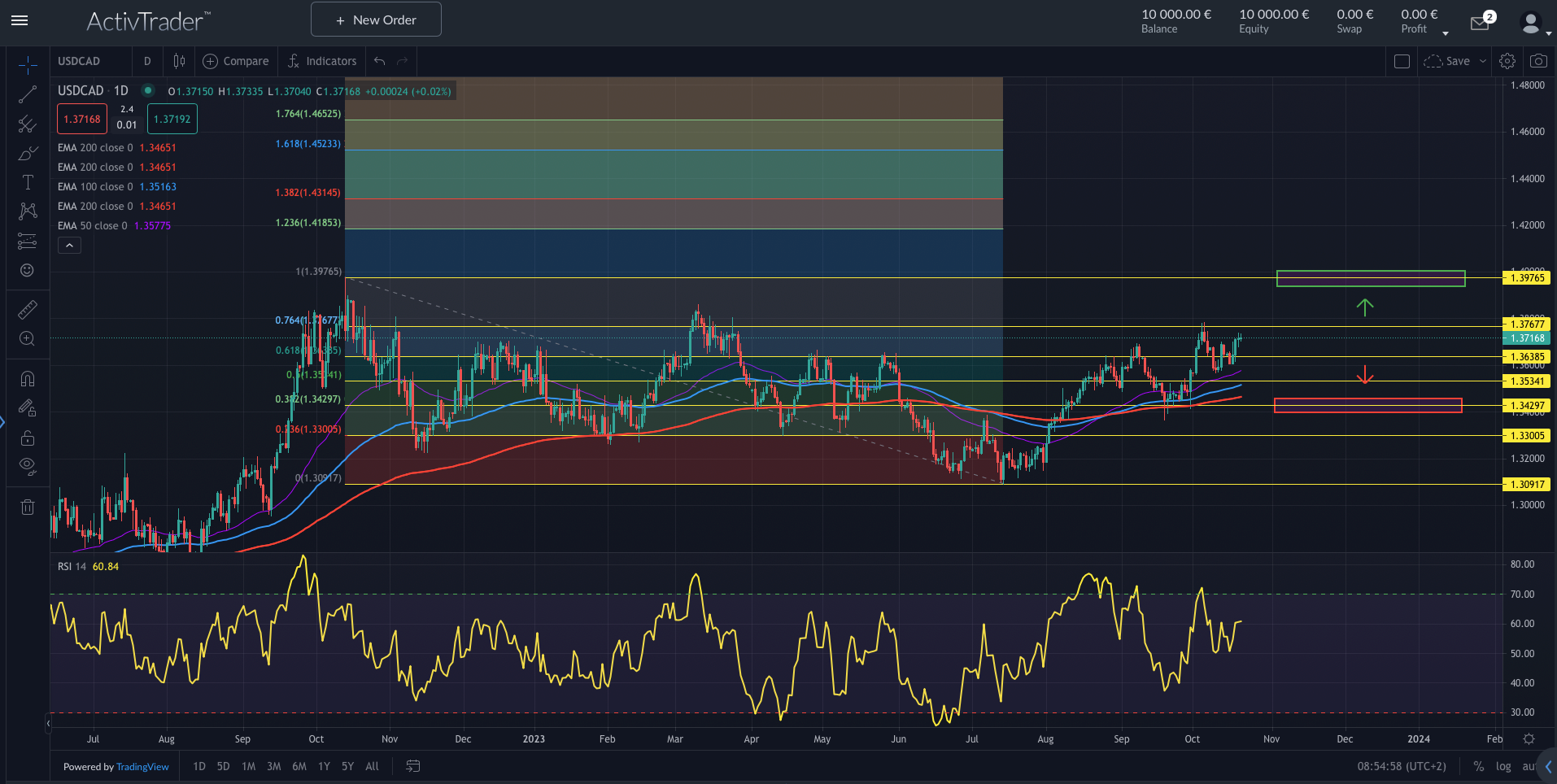Switch to the 1Y range tab
This screenshot has width=1557, height=784.
(x=323, y=766)
